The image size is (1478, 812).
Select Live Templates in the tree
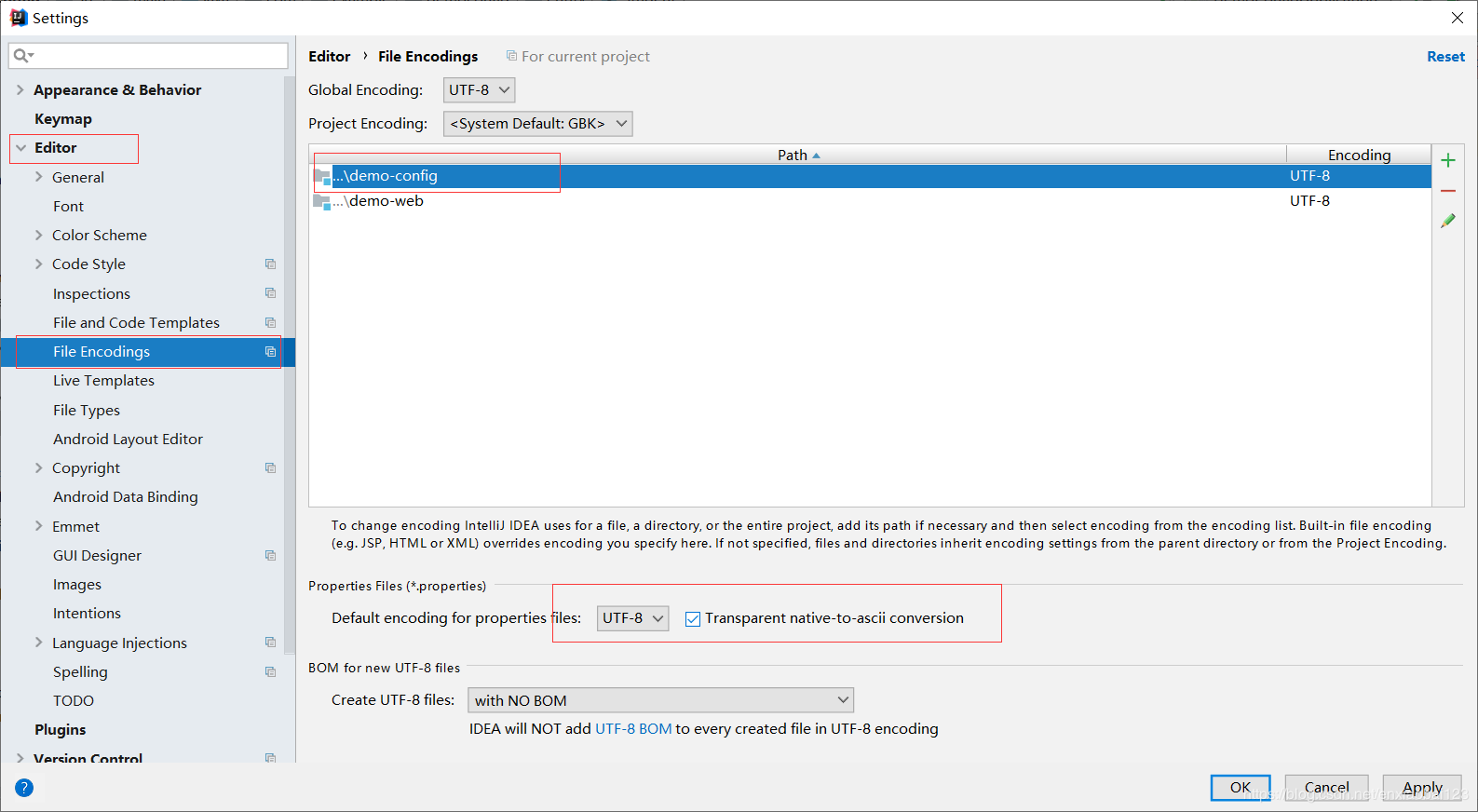(x=103, y=381)
